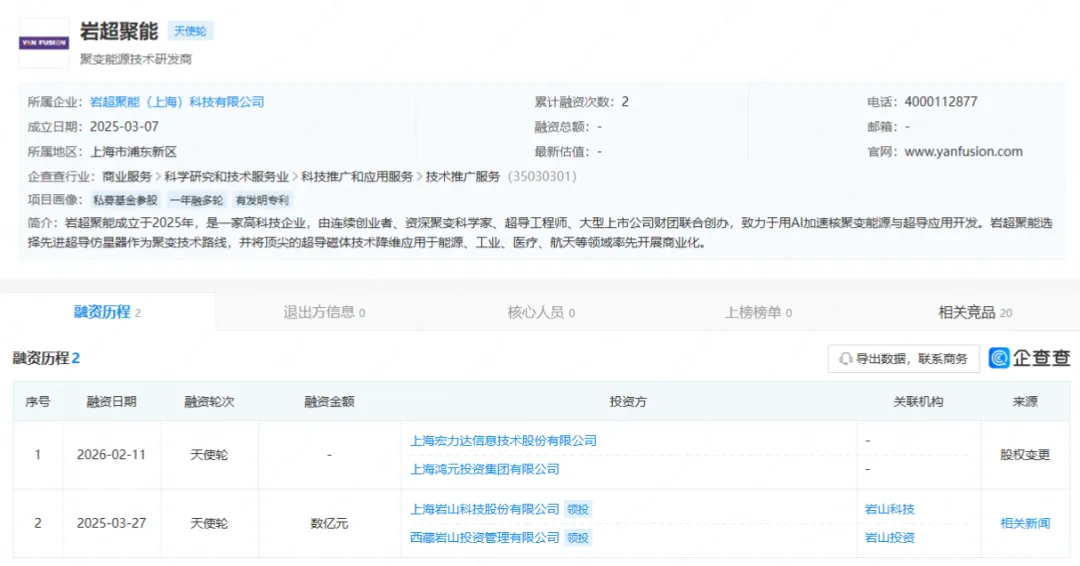Image resolution: width=1080 pixels, height=566 pixels.
Task: Click the Yan Fusion company logo thumbnail
Action: tap(43, 43)
